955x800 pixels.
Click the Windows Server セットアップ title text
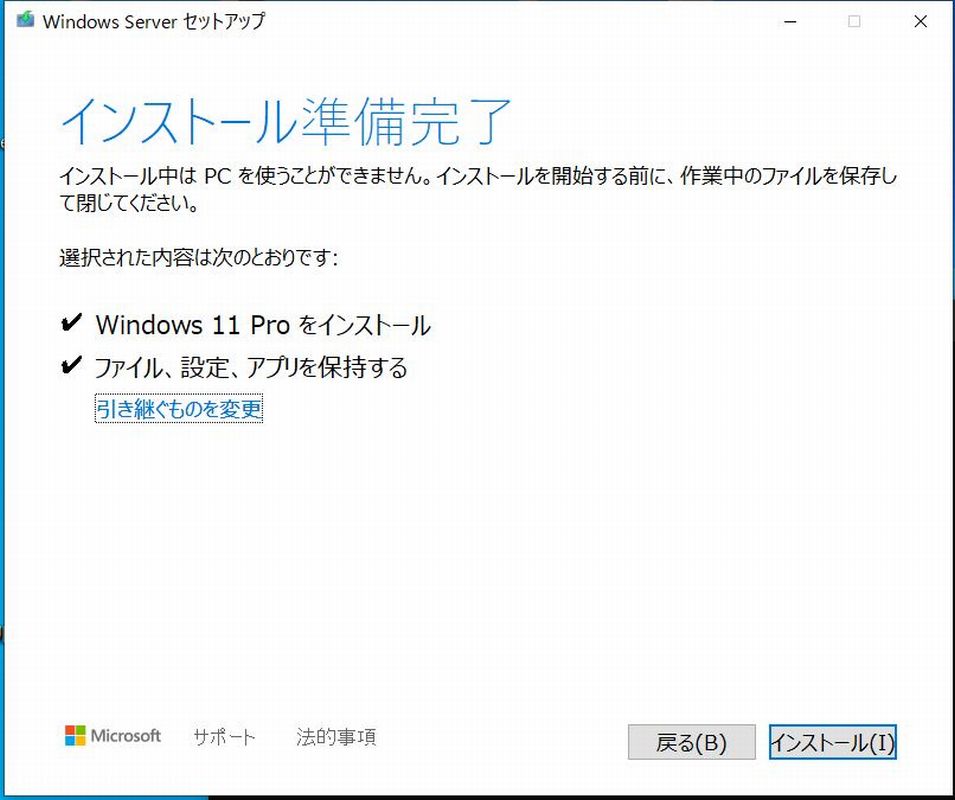pyautogui.click(x=154, y=21)
